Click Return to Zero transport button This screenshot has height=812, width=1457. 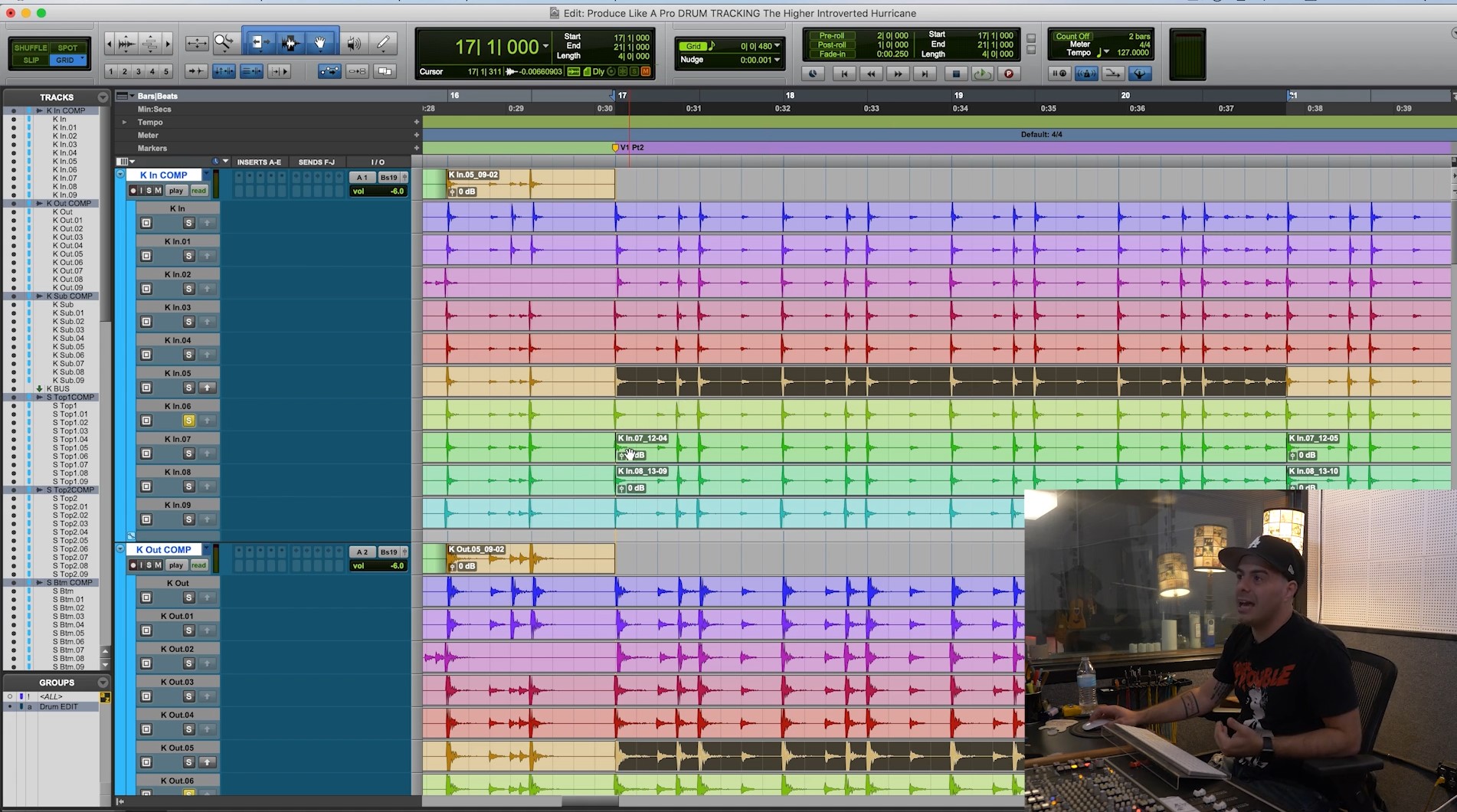(x=844, y=74)
